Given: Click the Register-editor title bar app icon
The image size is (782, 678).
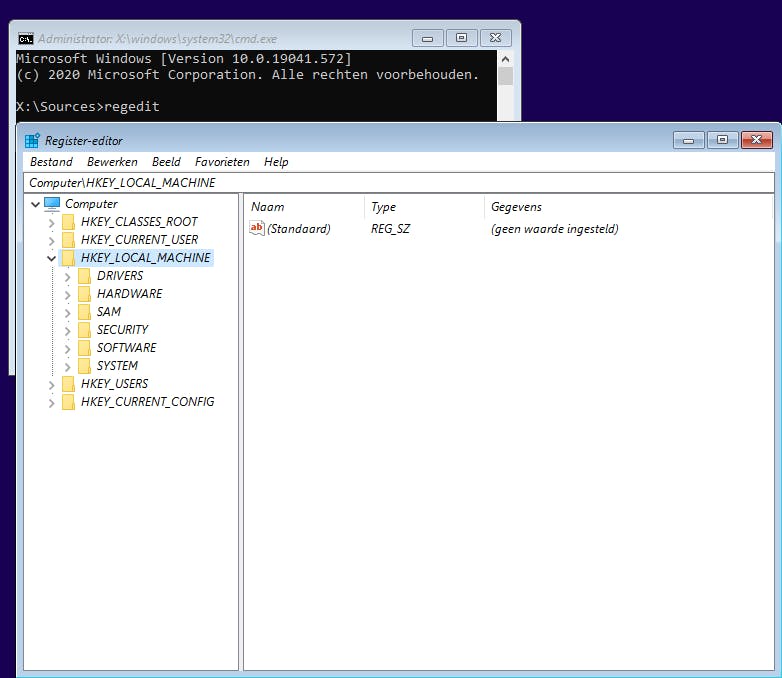Looking at the screenshot, I should 32,141.
